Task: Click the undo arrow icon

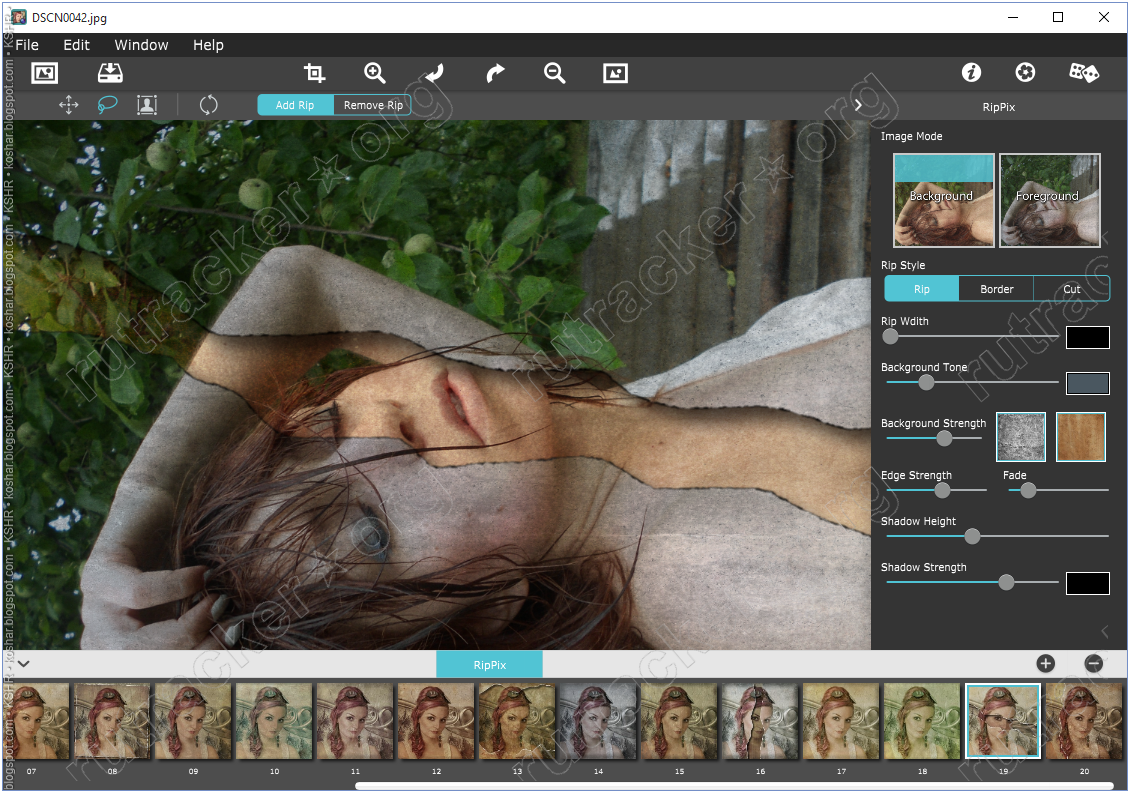Action: (x=434, y=73)
